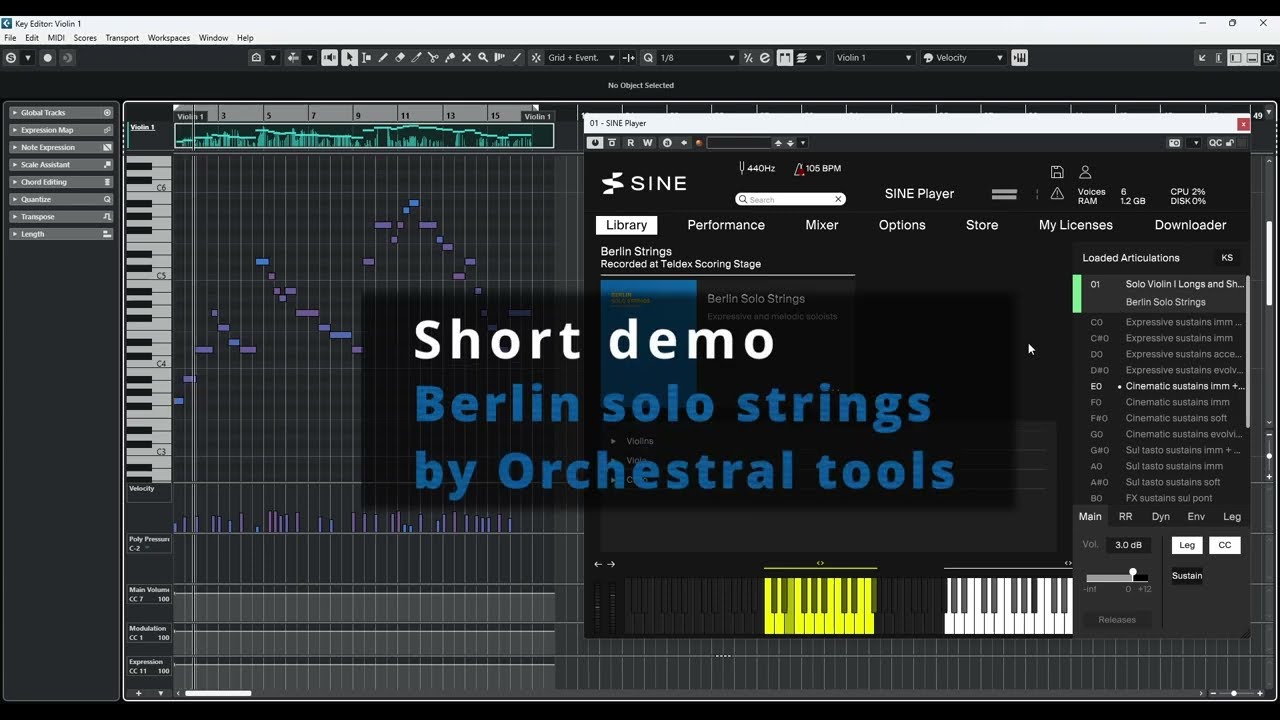1280x720 pixels.
Task: Open the MIDI menu
Action: pos(56,38)
